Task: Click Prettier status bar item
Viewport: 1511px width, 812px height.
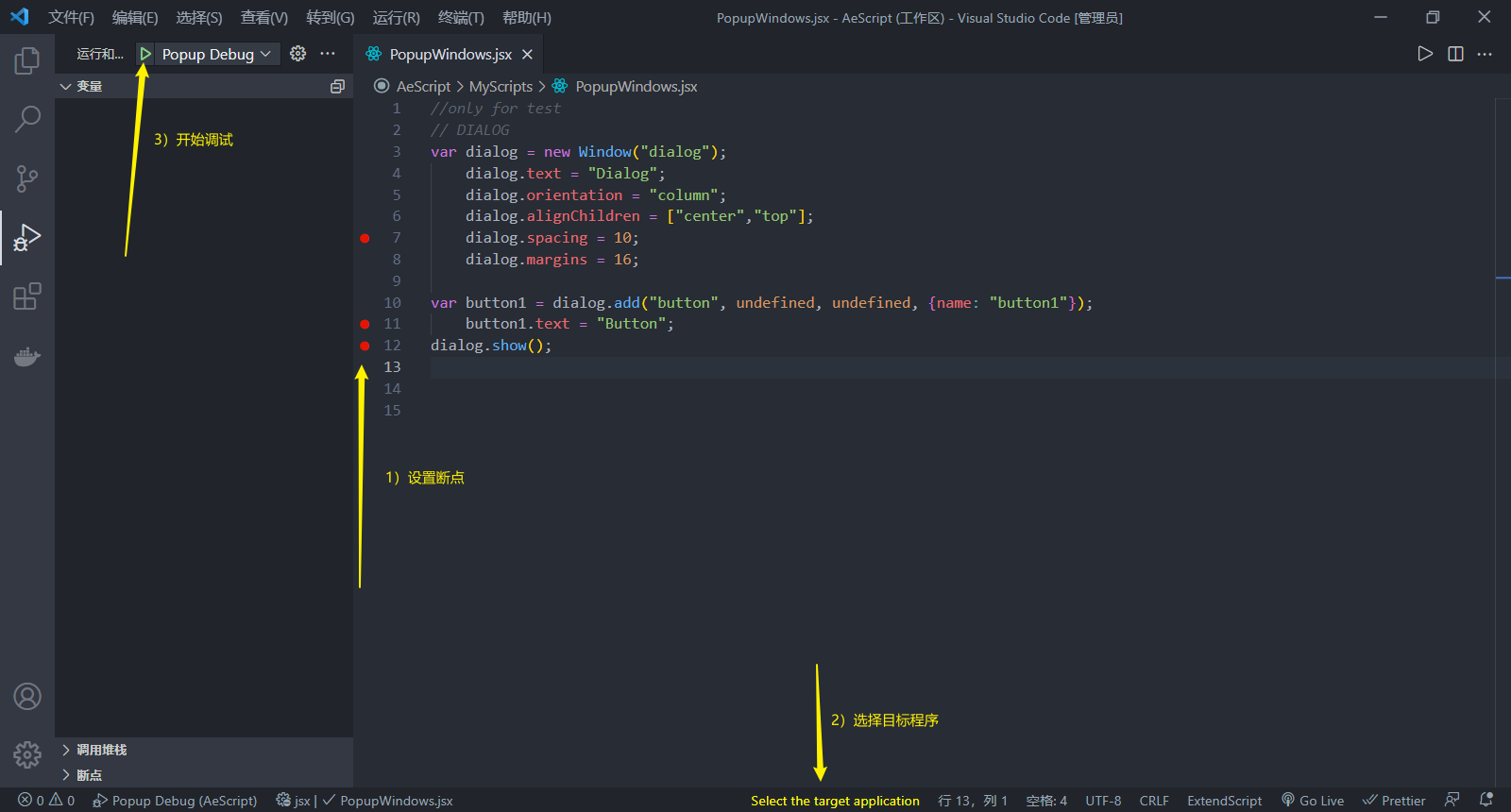Action: (1394, 801)
